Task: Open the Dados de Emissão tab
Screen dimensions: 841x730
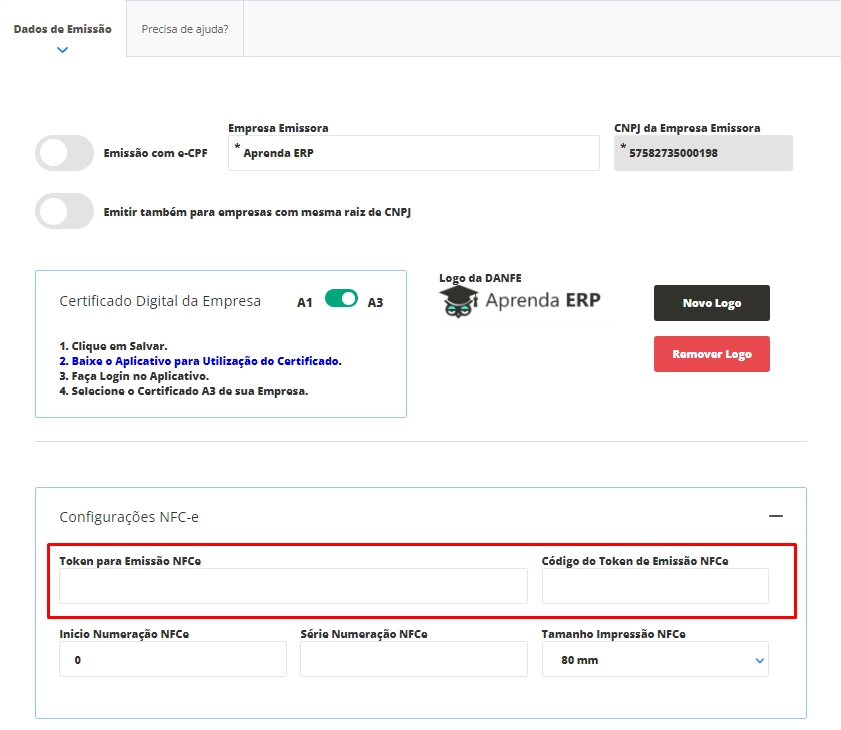Action: pos(63,29)
